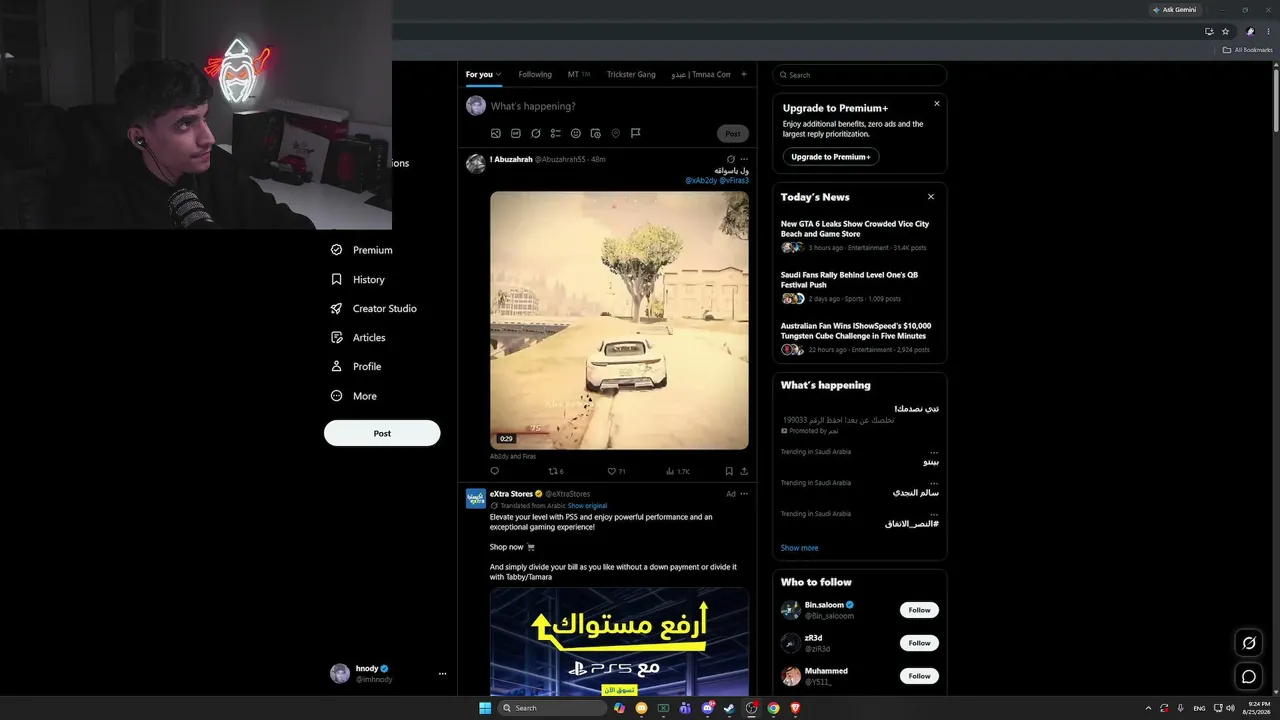Open Profile from the sidebar
This screenshot has height=720, width=1280.
[x=356, y=366]
